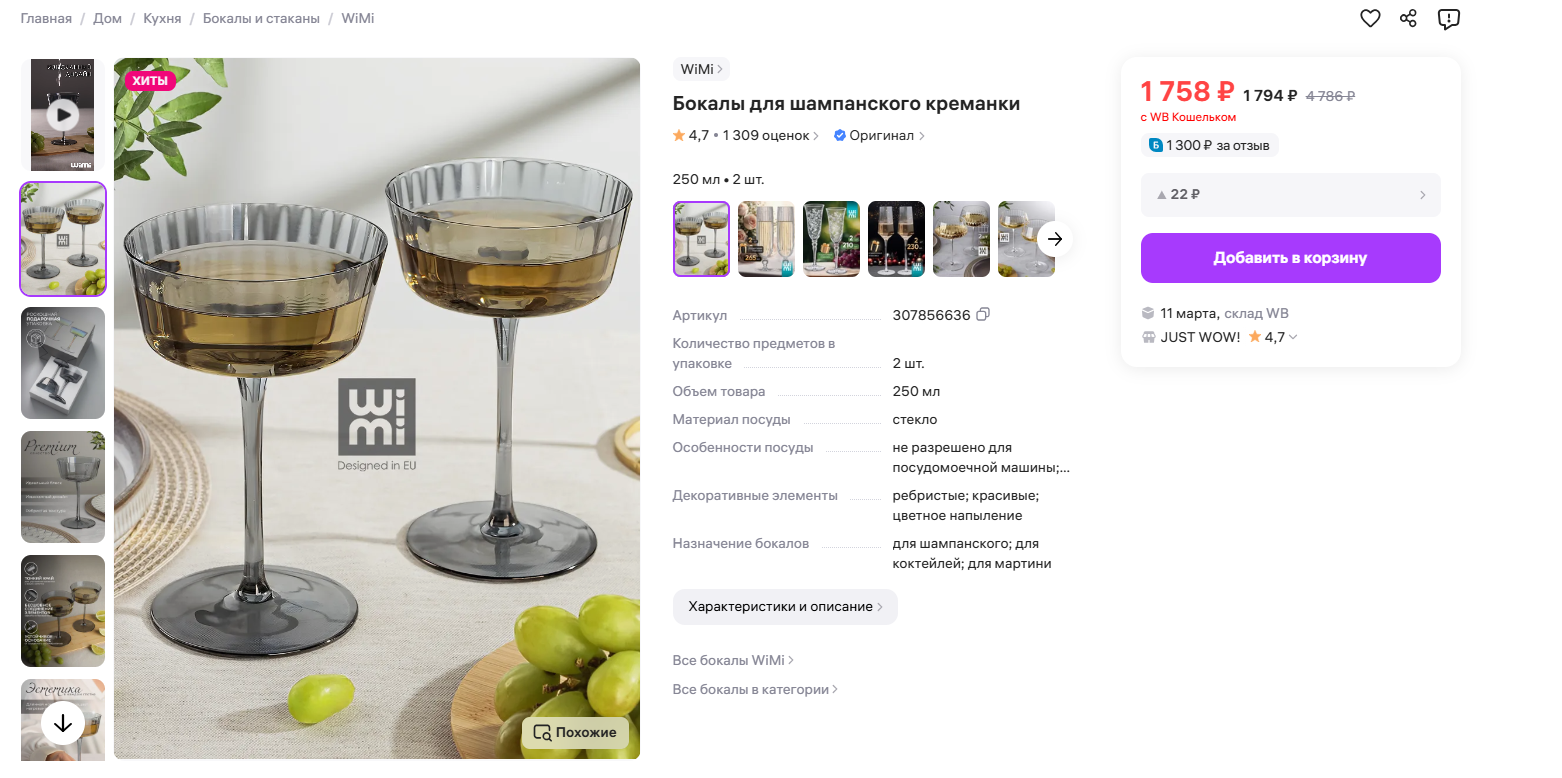This screenshot has height=778, width=1562.
Task: Open the WiMi brand chip
Action: point(701,69)
